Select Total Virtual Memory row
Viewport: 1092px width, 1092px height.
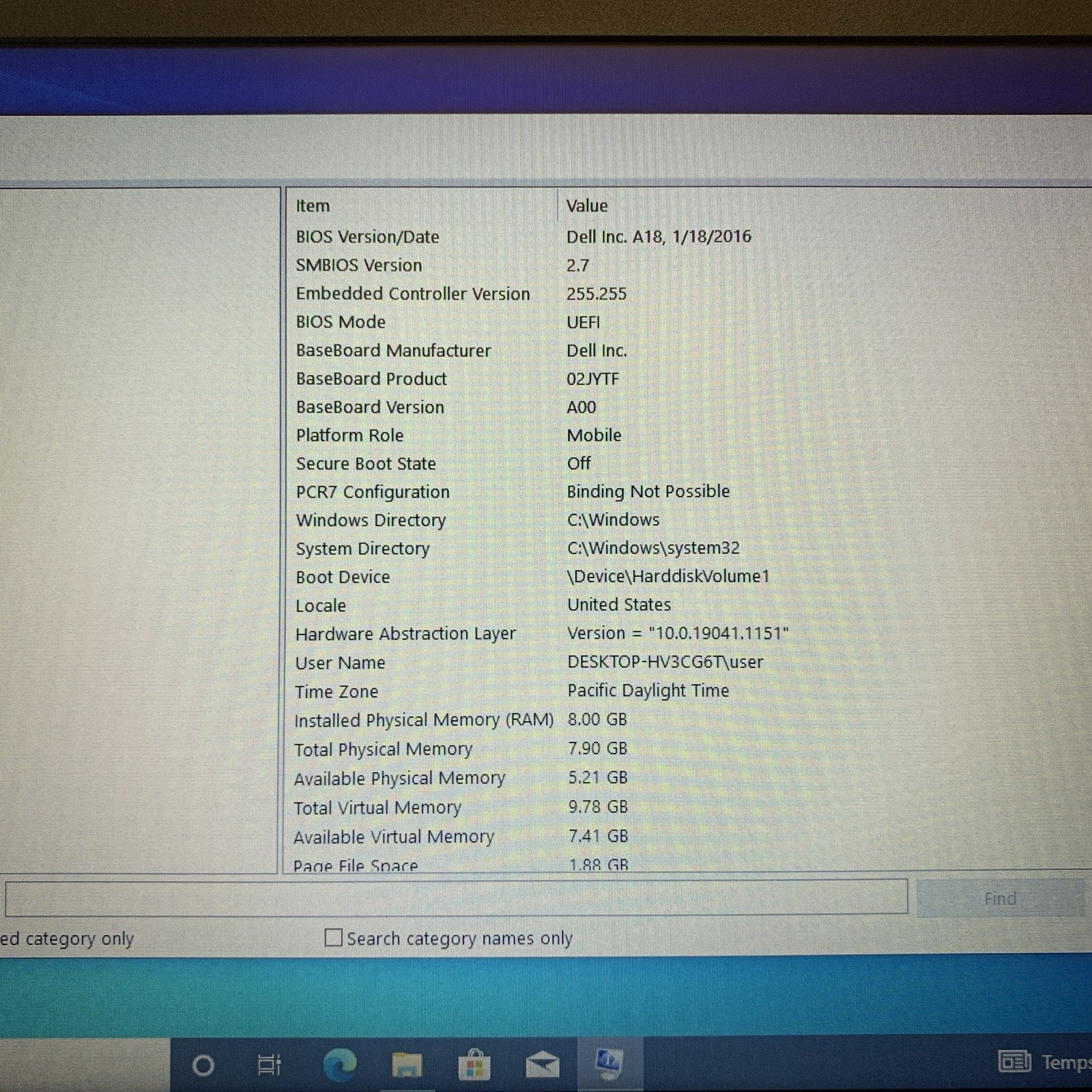689,807
